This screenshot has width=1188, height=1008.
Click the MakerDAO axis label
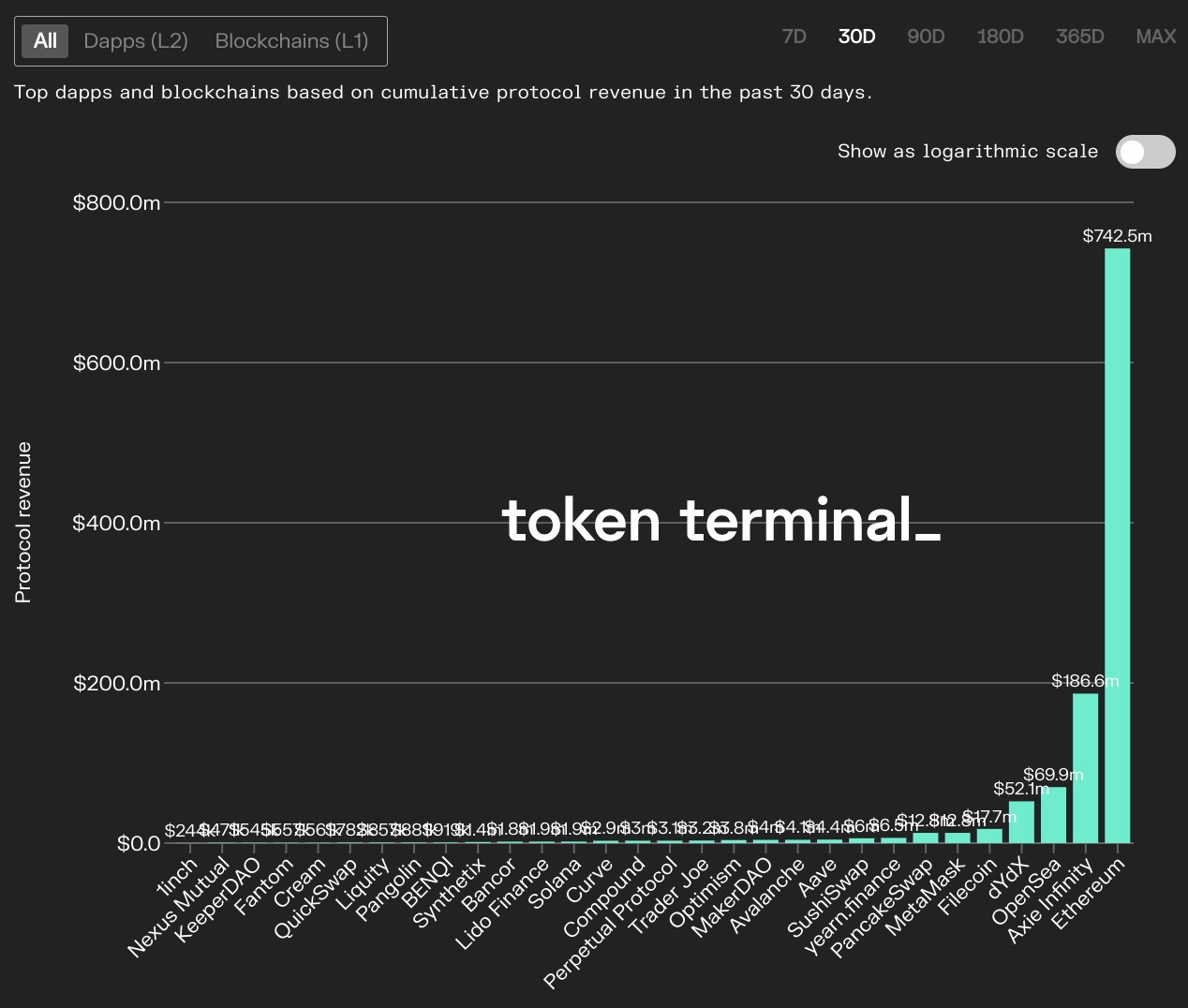[732, 898]
